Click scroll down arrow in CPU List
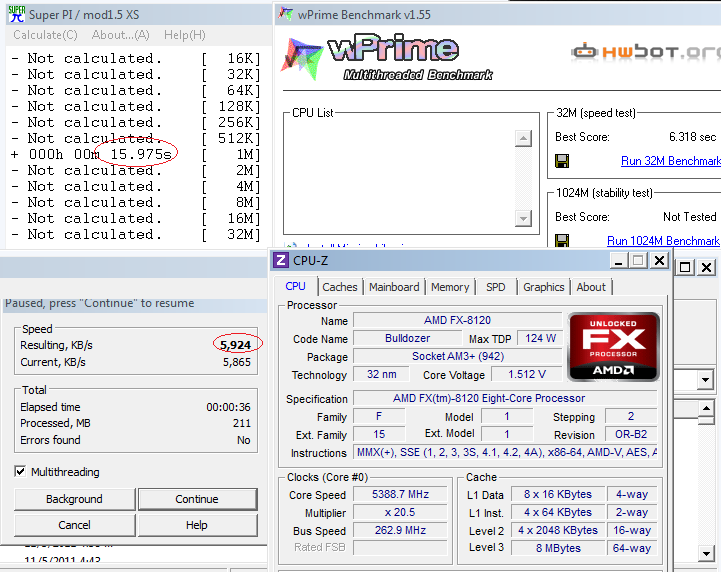The width and height of the screenshot is (721, 572). click(x=523, y=218)
